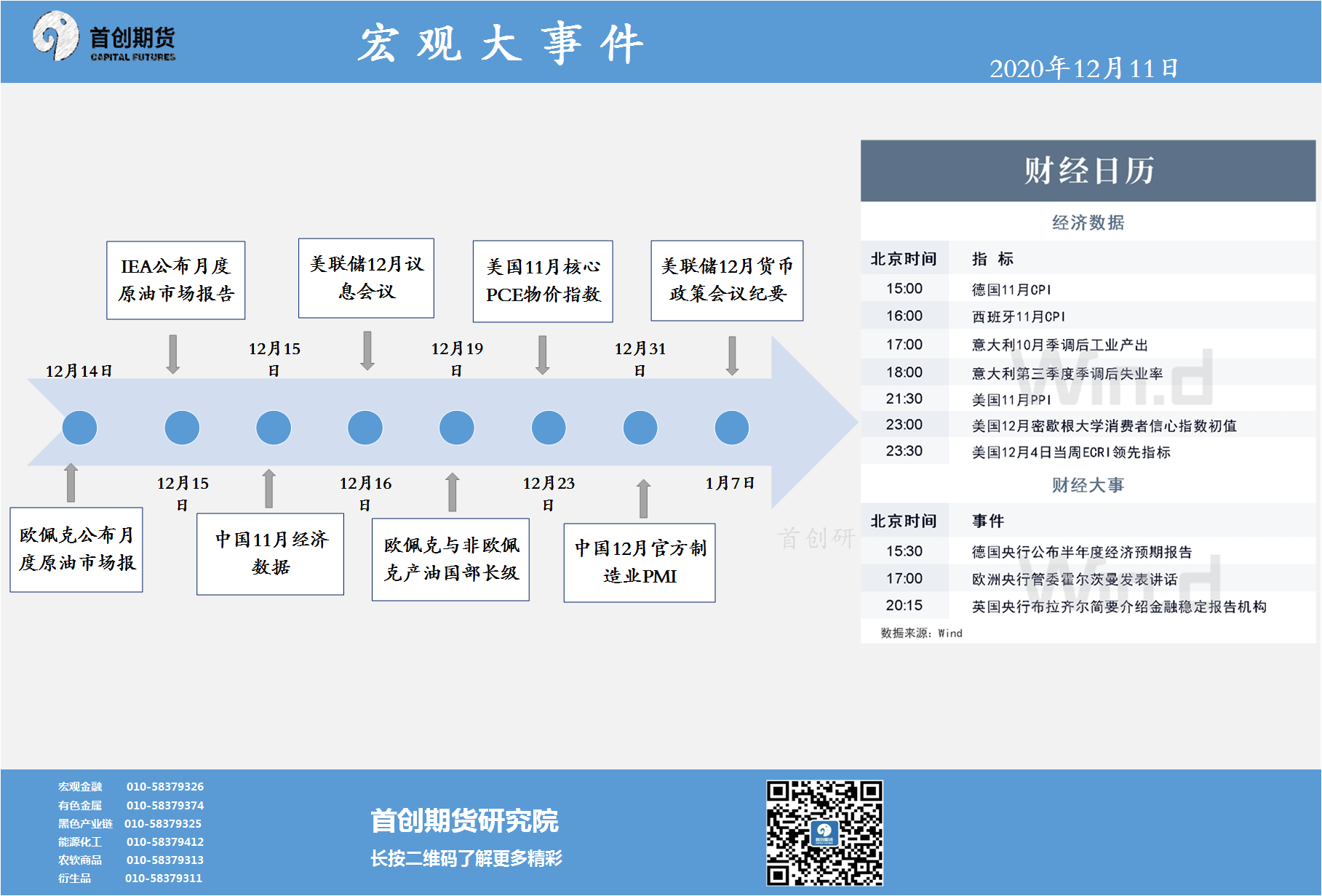Click the 宏观金融 phone number 010-58379326

(x=165, y=786)
